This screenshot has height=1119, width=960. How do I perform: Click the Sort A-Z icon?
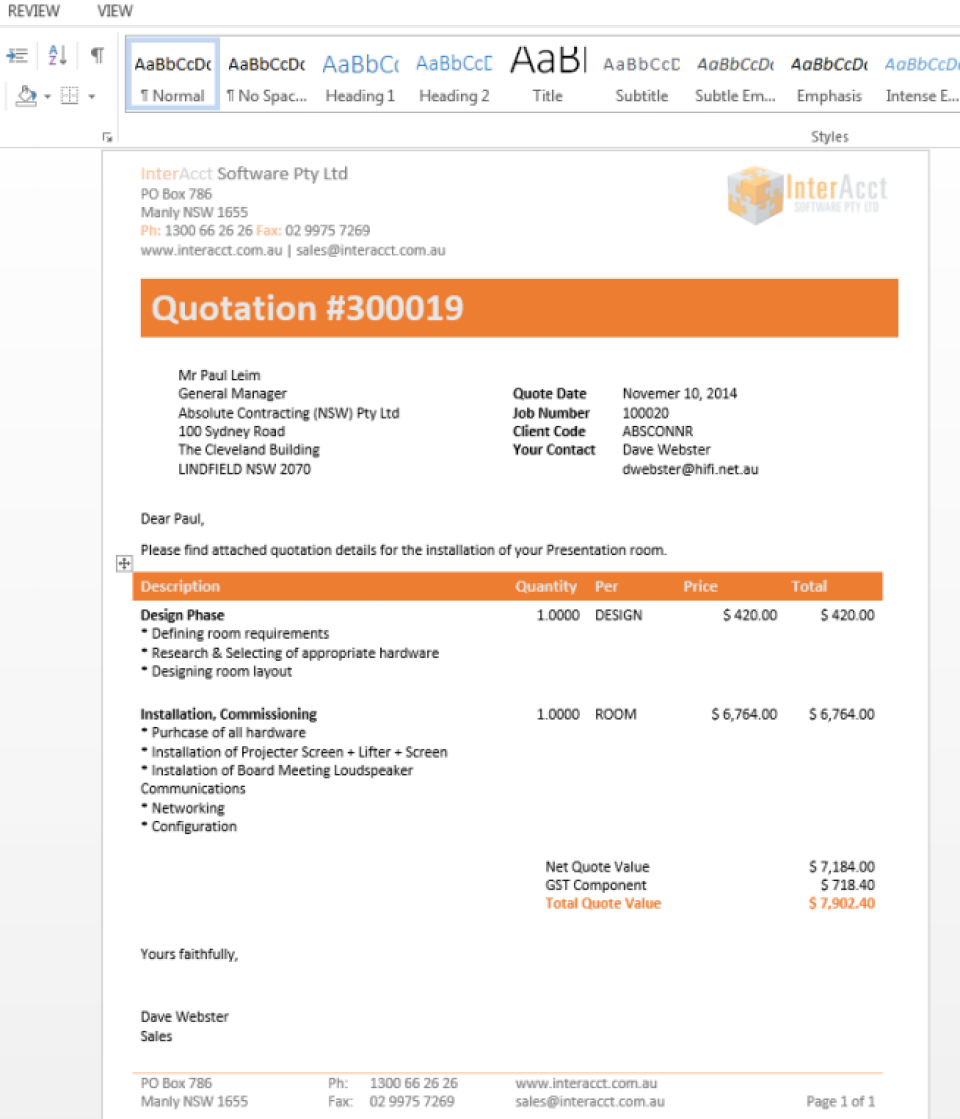(57, 55)
